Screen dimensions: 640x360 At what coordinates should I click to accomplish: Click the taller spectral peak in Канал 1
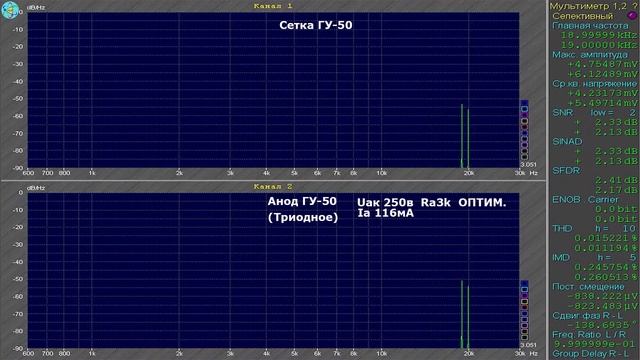pos(462,136)
